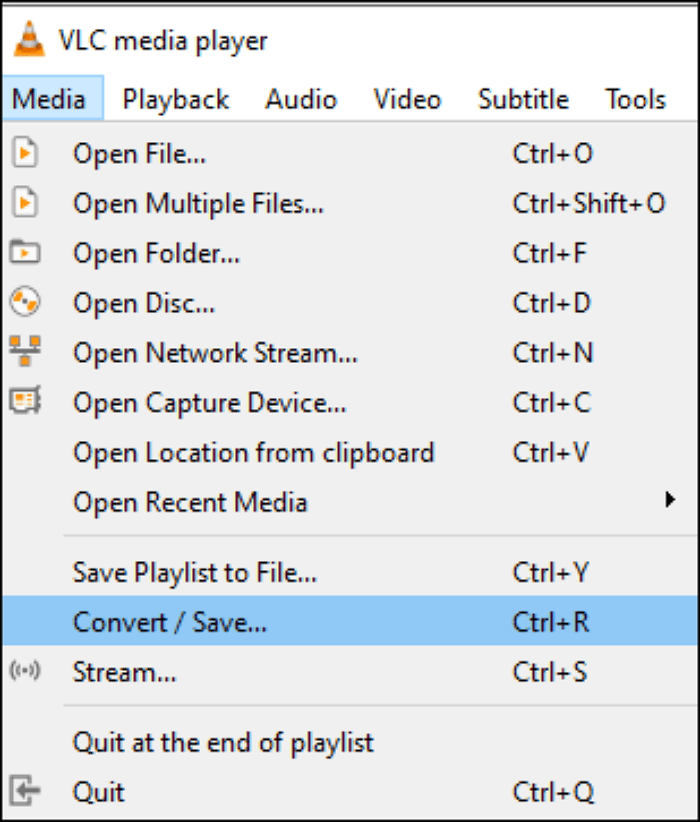Click the Quit exit icon

(x=24, y=792)
